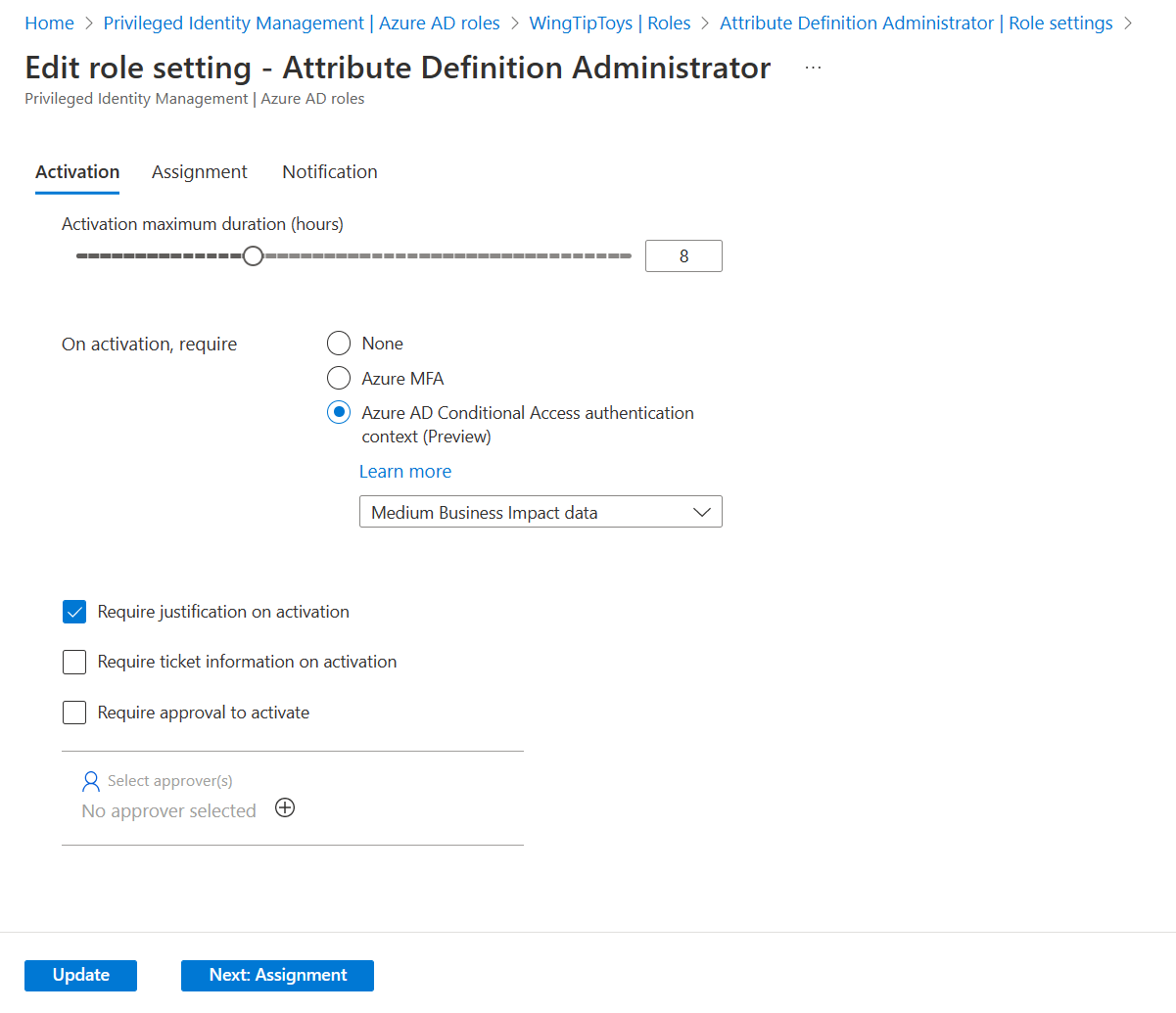The image size is (1176, 1013).
Task: Open WingTipToys | Roles breadcrumb
Action: click(x=610, y=23)
